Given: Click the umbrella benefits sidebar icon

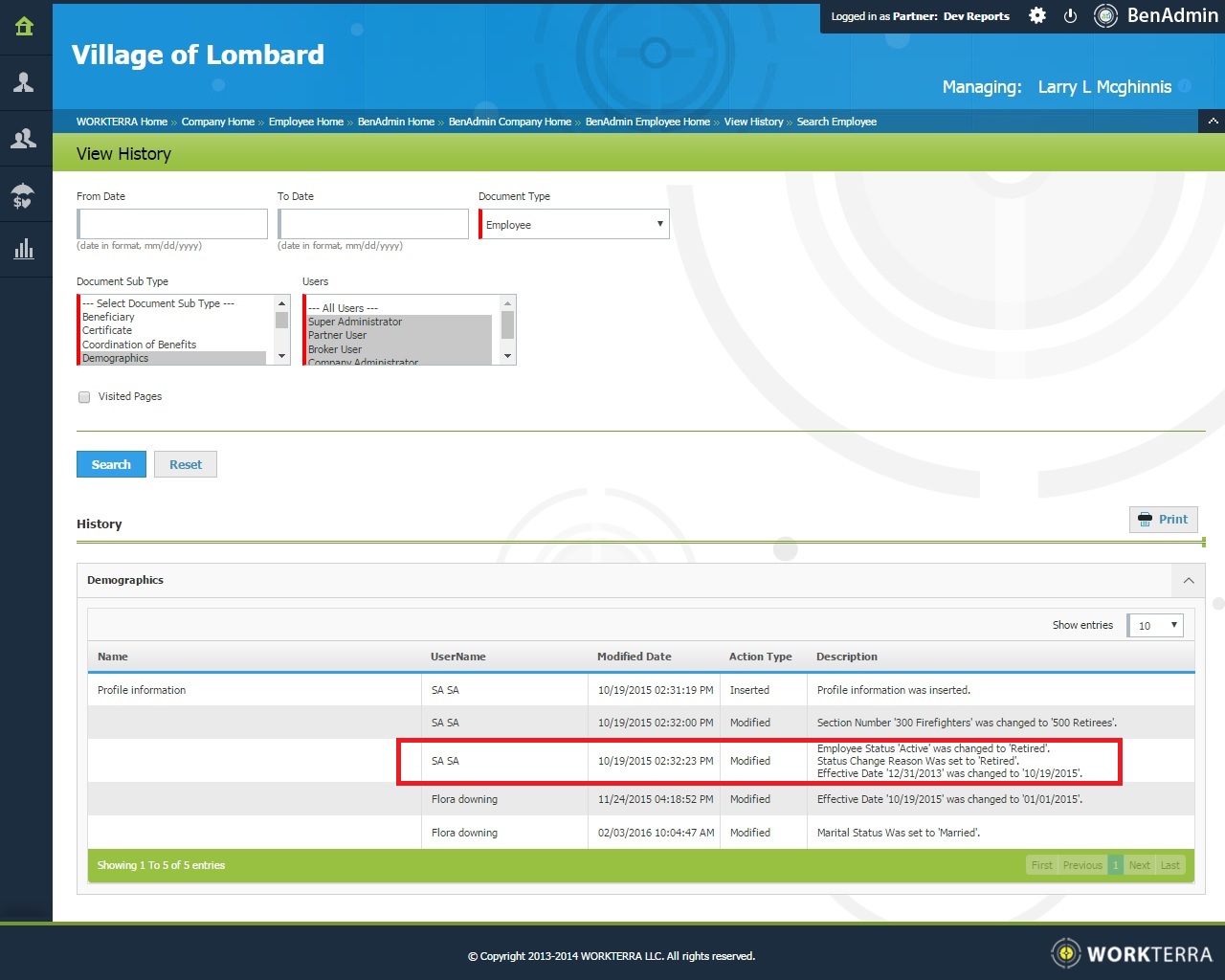Looking at the screenshot, I should tap(25, 195).
